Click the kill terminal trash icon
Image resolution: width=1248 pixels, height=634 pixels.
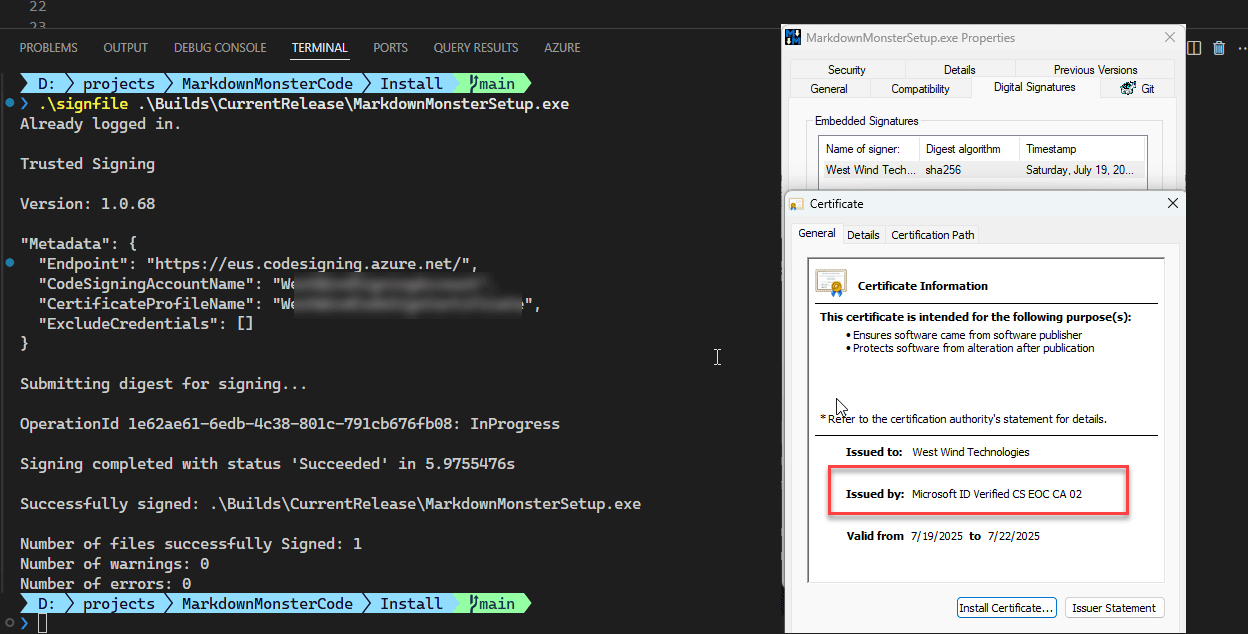point(1219,48)
